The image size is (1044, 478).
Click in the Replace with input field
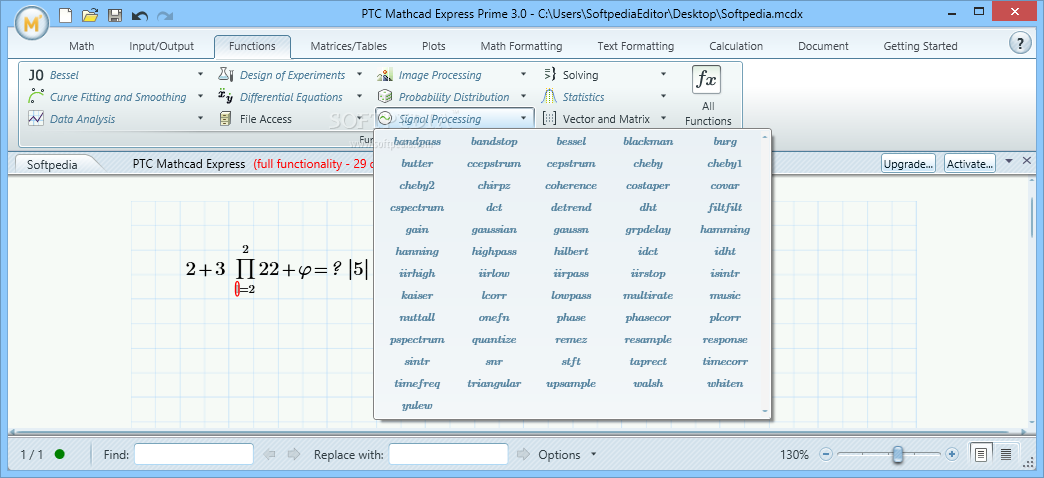click(x=449, y=455)
